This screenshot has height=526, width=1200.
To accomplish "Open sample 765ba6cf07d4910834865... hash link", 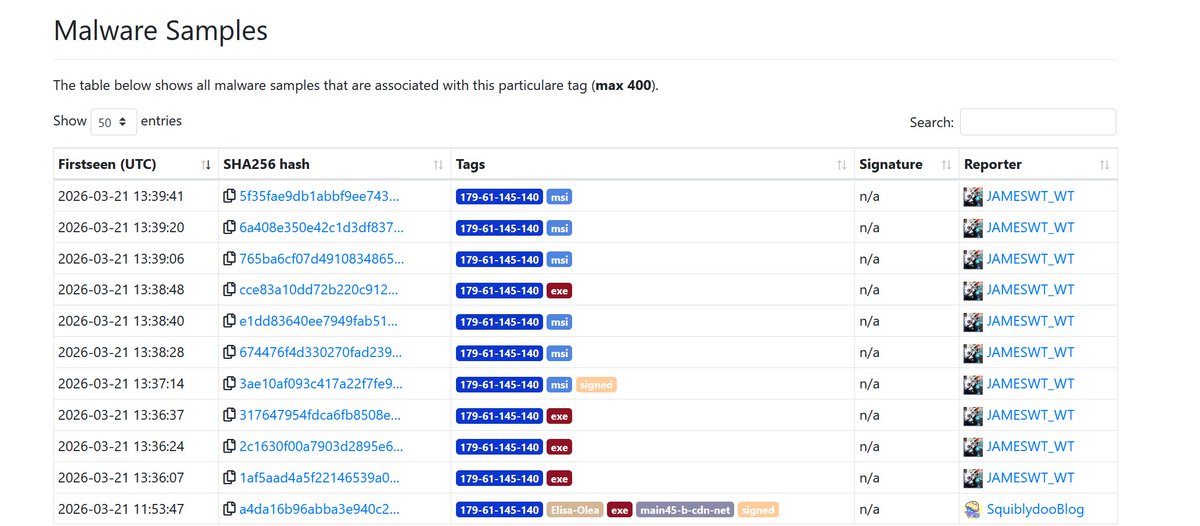I will point(321,259).
